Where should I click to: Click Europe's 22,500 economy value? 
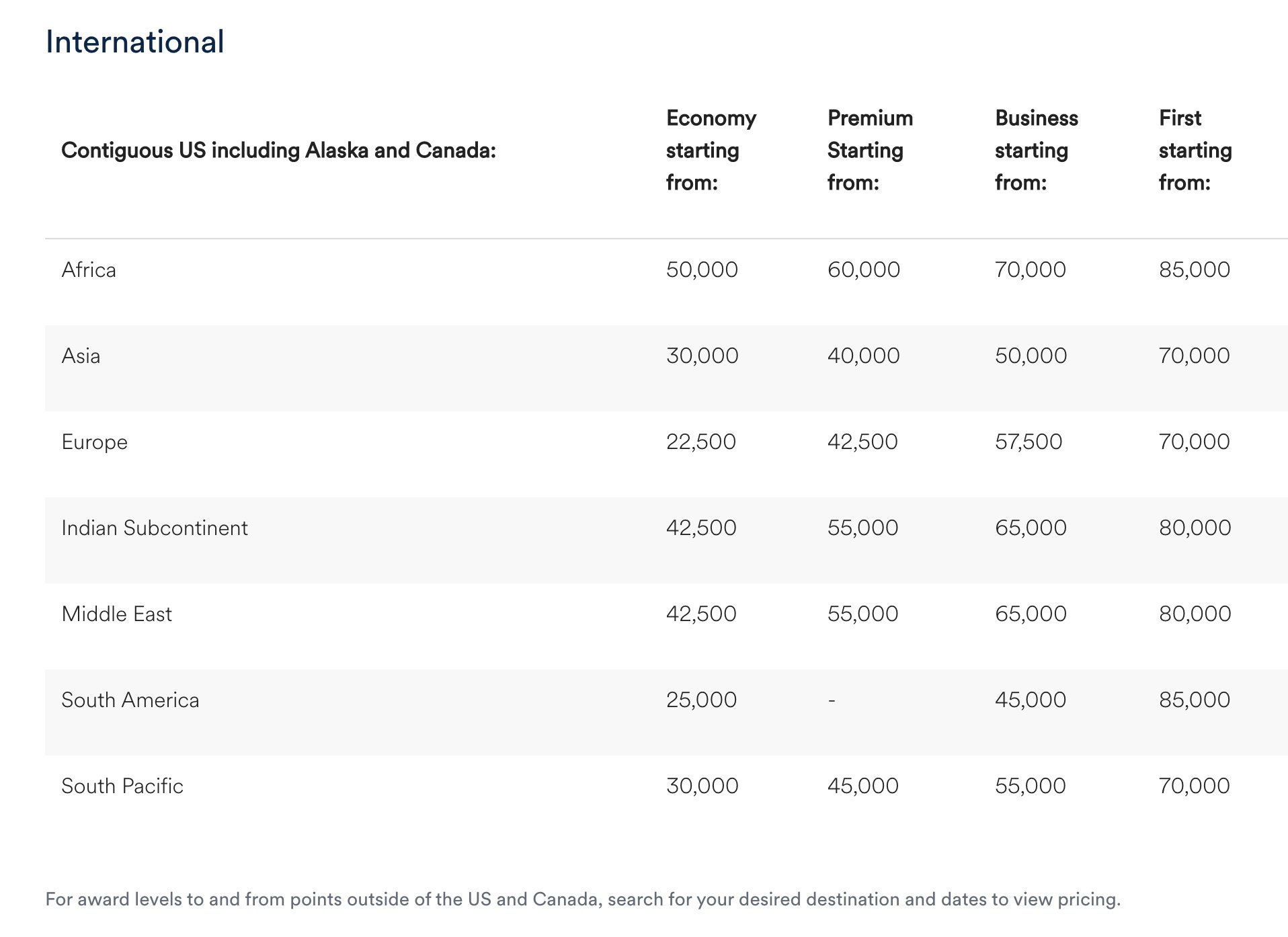click(x=700, y=442)
